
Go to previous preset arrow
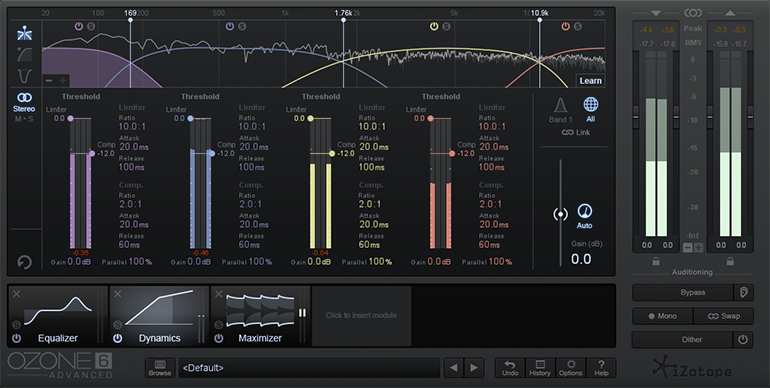[454, 367]
